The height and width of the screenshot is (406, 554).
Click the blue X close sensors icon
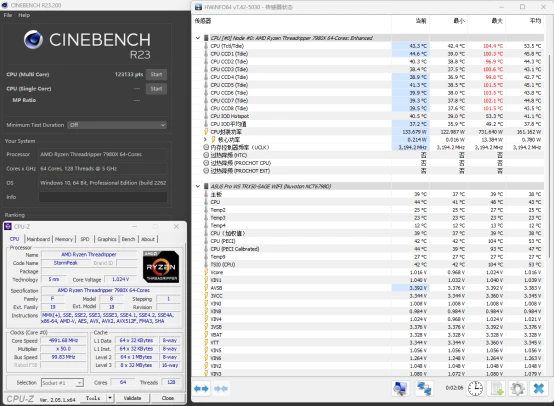538,389
